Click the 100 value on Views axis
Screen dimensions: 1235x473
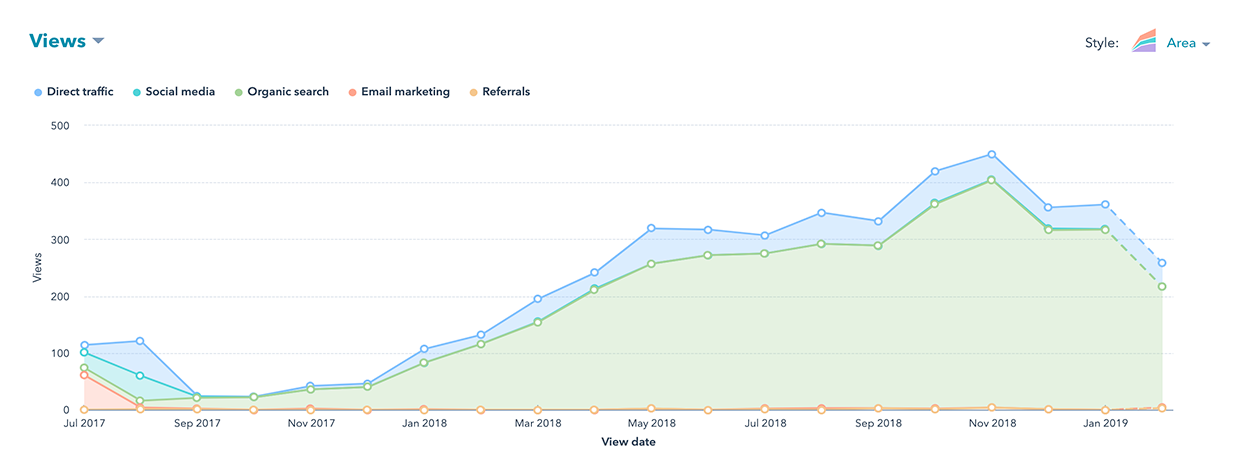click(59, 353)
